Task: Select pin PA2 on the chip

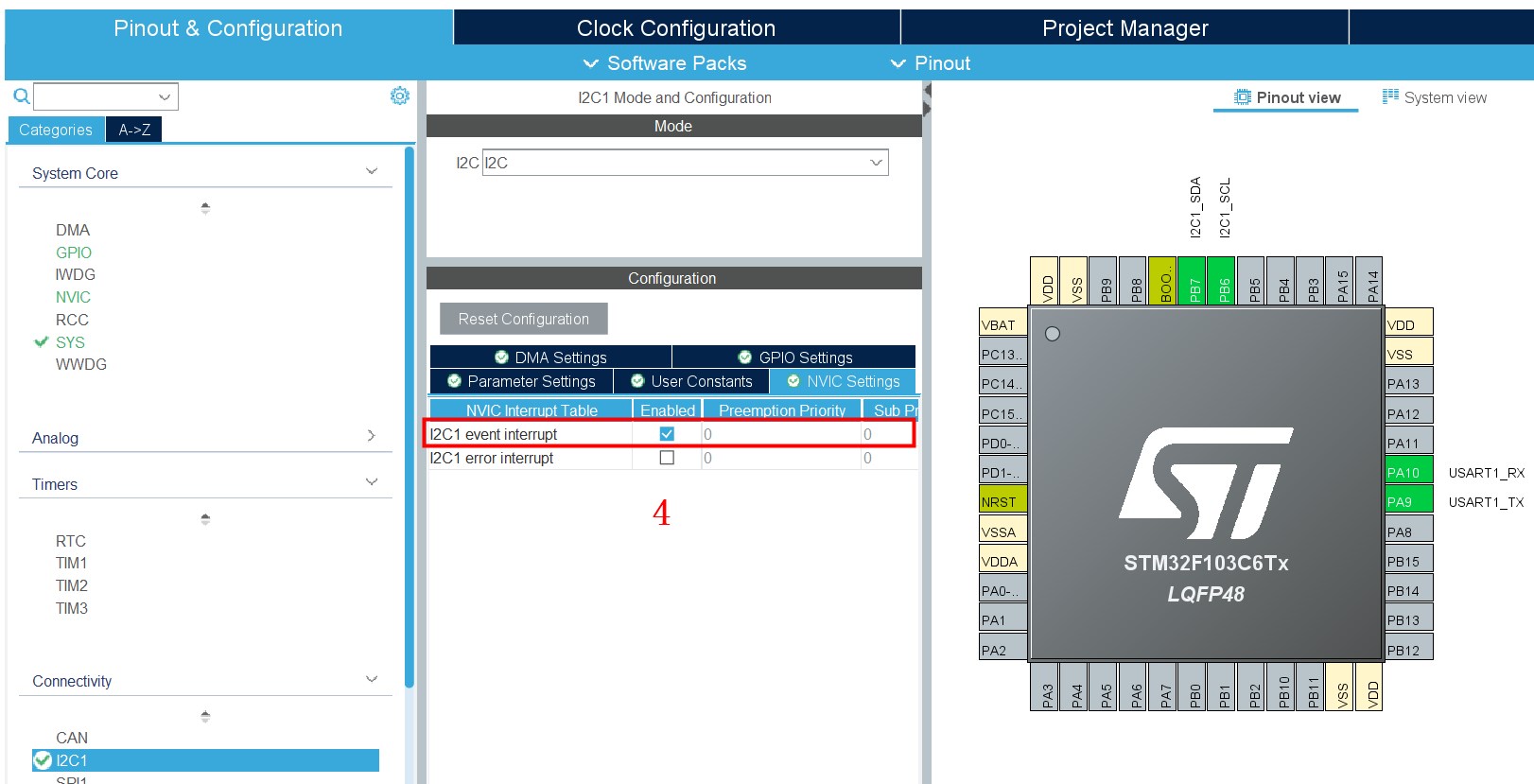Action: pyautogui.click(x=1002, y=649)
